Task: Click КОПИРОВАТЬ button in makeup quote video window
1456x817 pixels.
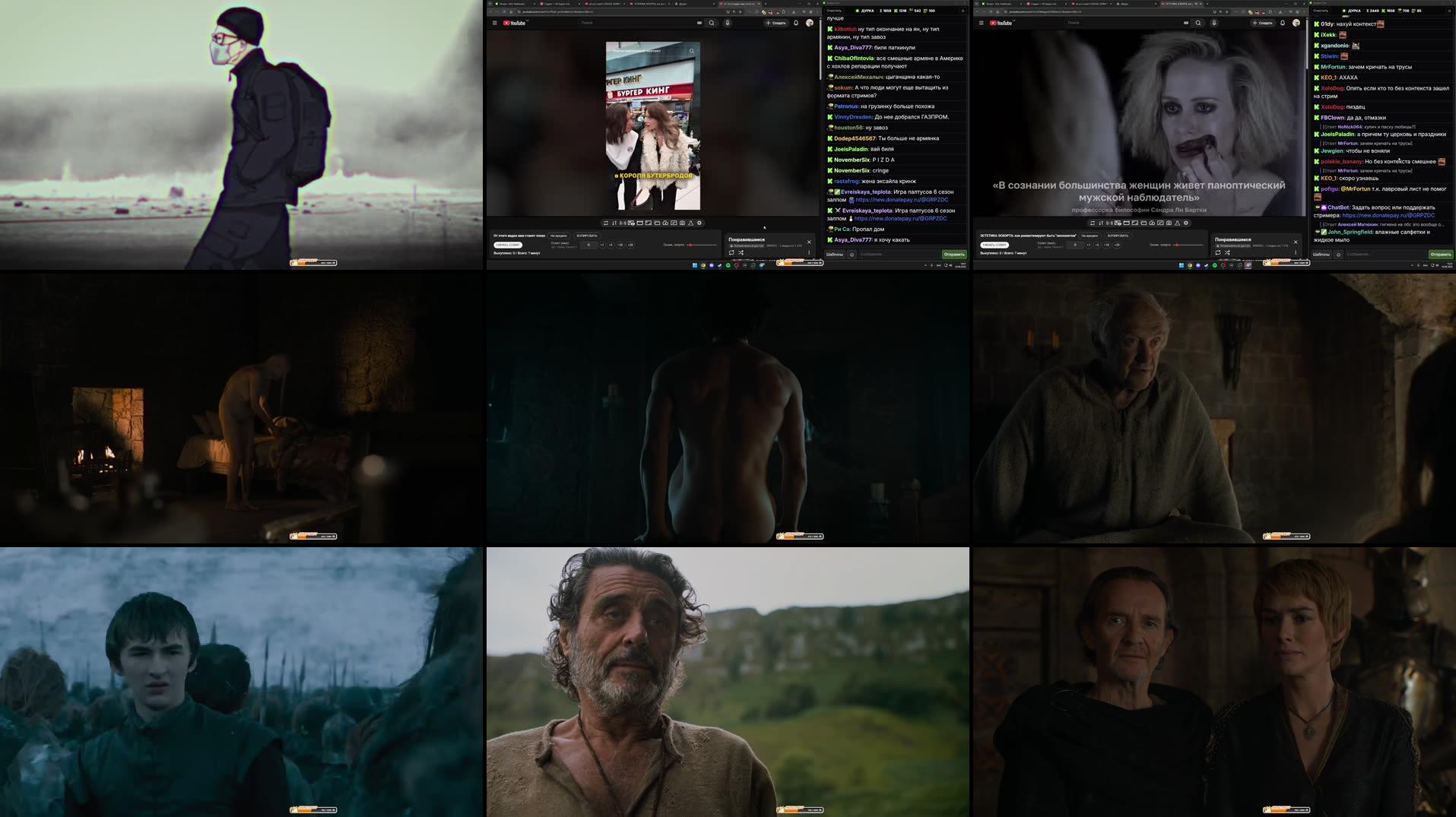Action: (1118, 236)
